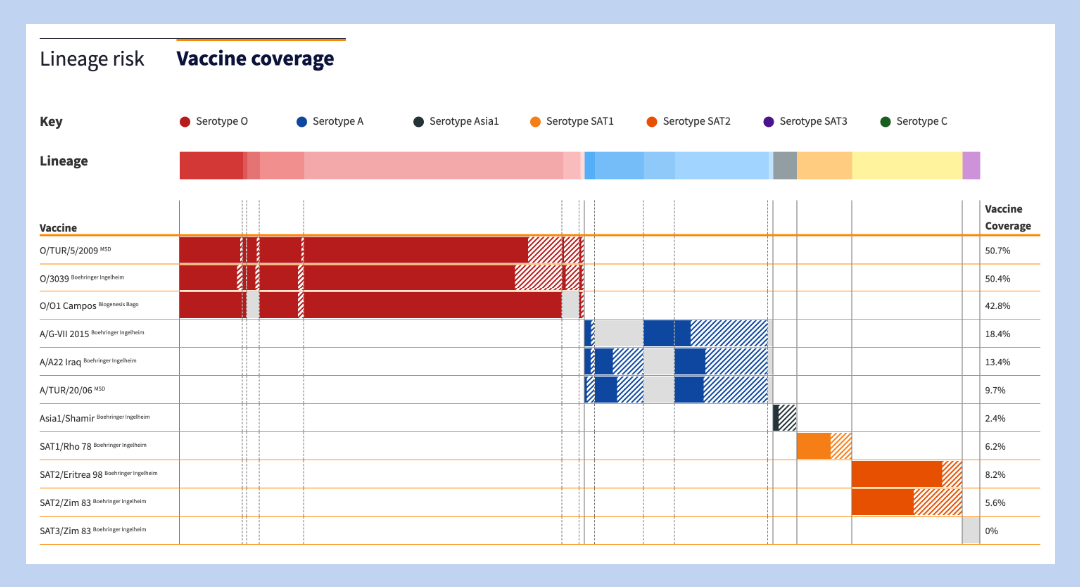Click the 2.4% coverage value
Image resolution: width=1080 pixels, height=587 pixels.
pyautogui.click(x=995, y=419)
